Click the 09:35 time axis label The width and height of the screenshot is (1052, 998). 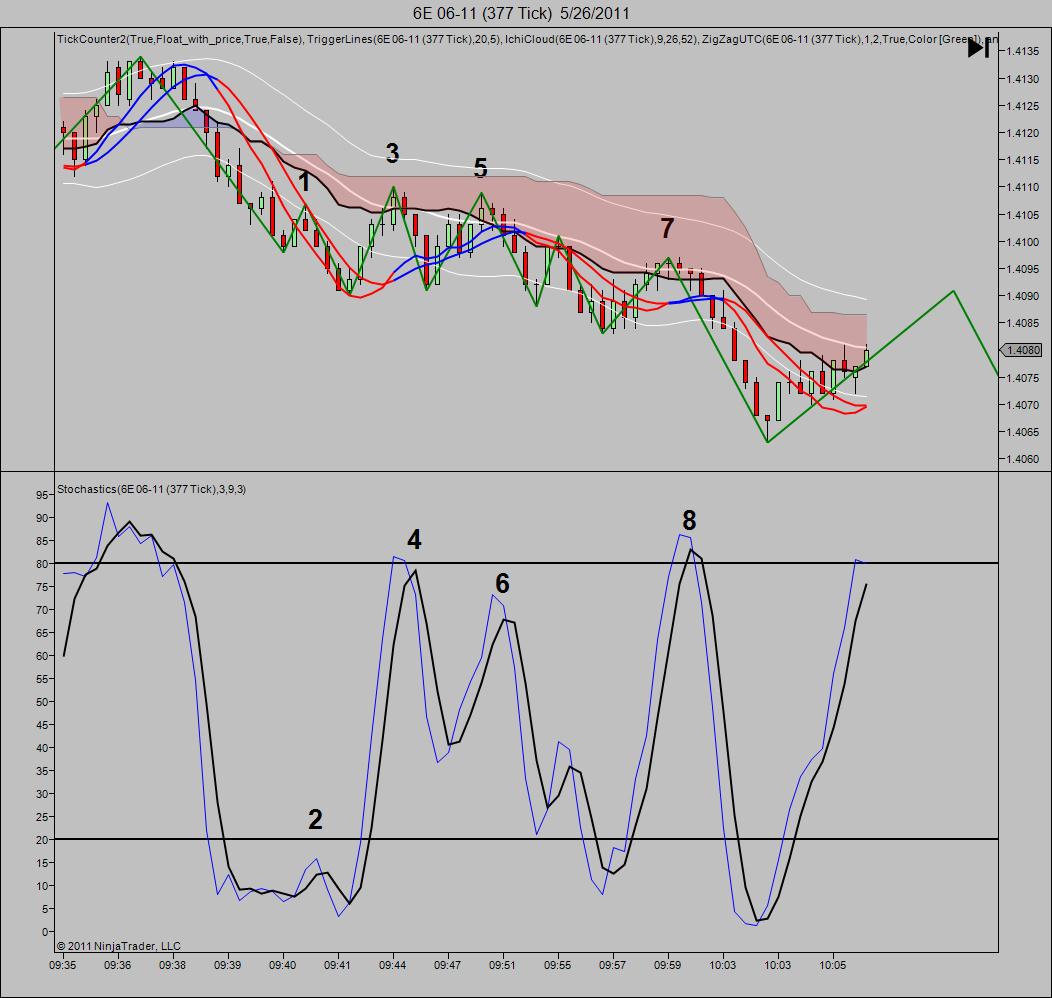coord(62,966)
